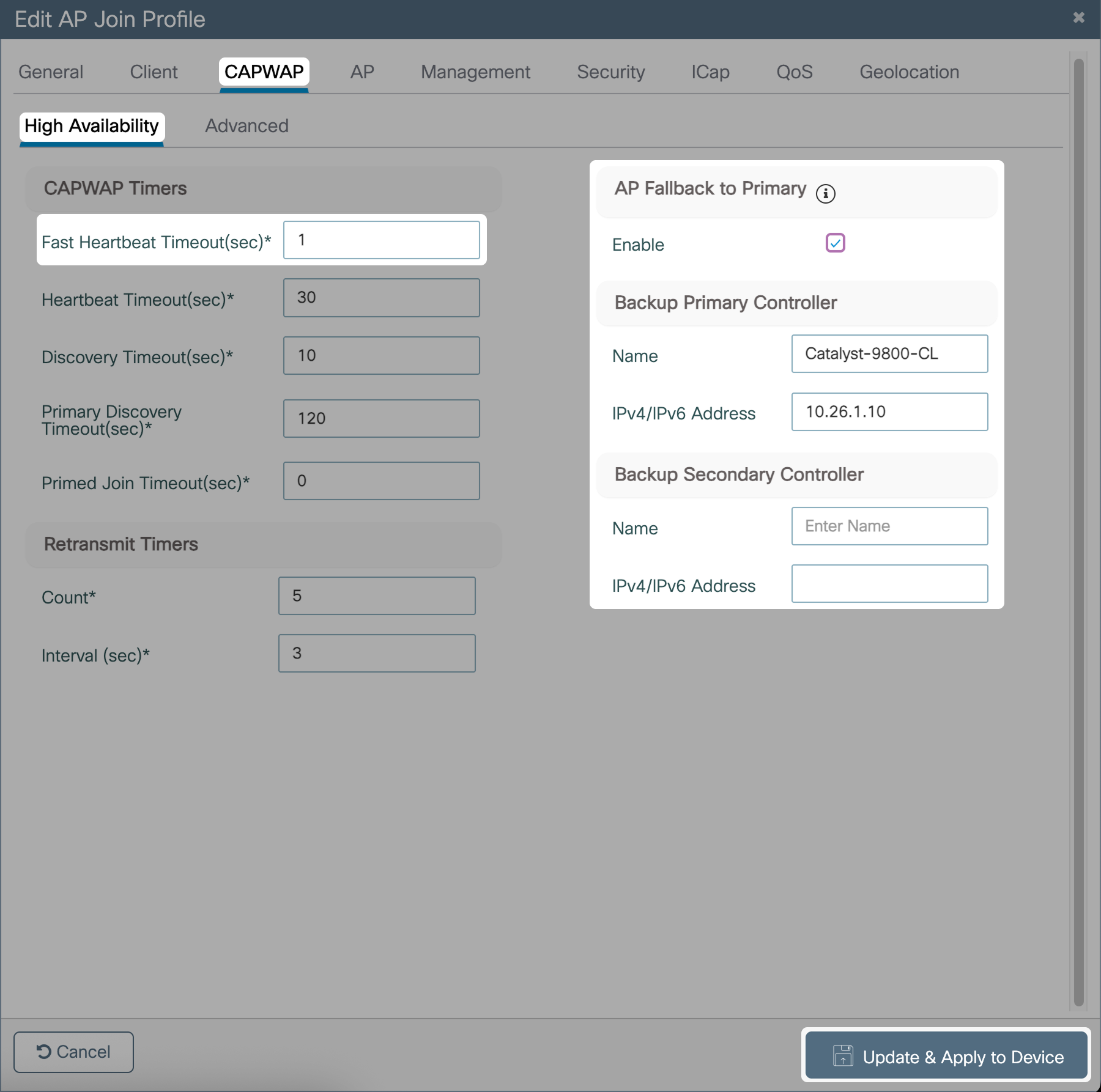The height and width of the screenshot is (1092, 1101).
Task: Go to the Management tab
Action: (x=475, y=72)
